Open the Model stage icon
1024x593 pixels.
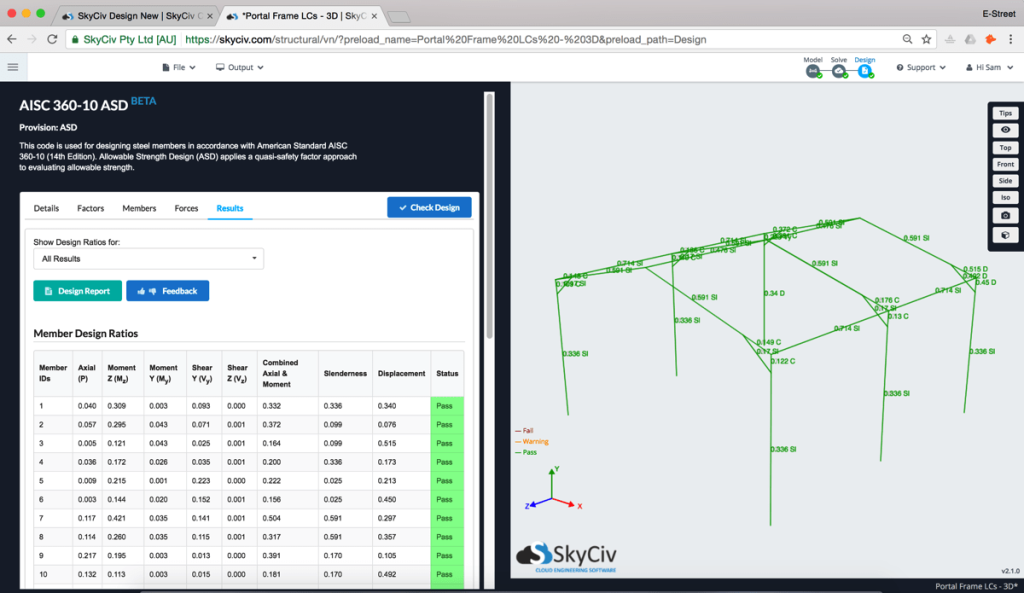click(x=813, y=69)
